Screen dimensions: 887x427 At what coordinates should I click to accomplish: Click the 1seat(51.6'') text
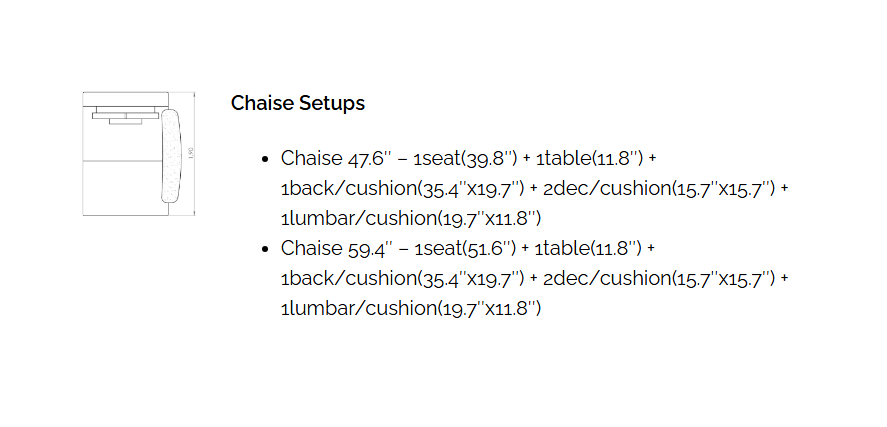[465, 248]
